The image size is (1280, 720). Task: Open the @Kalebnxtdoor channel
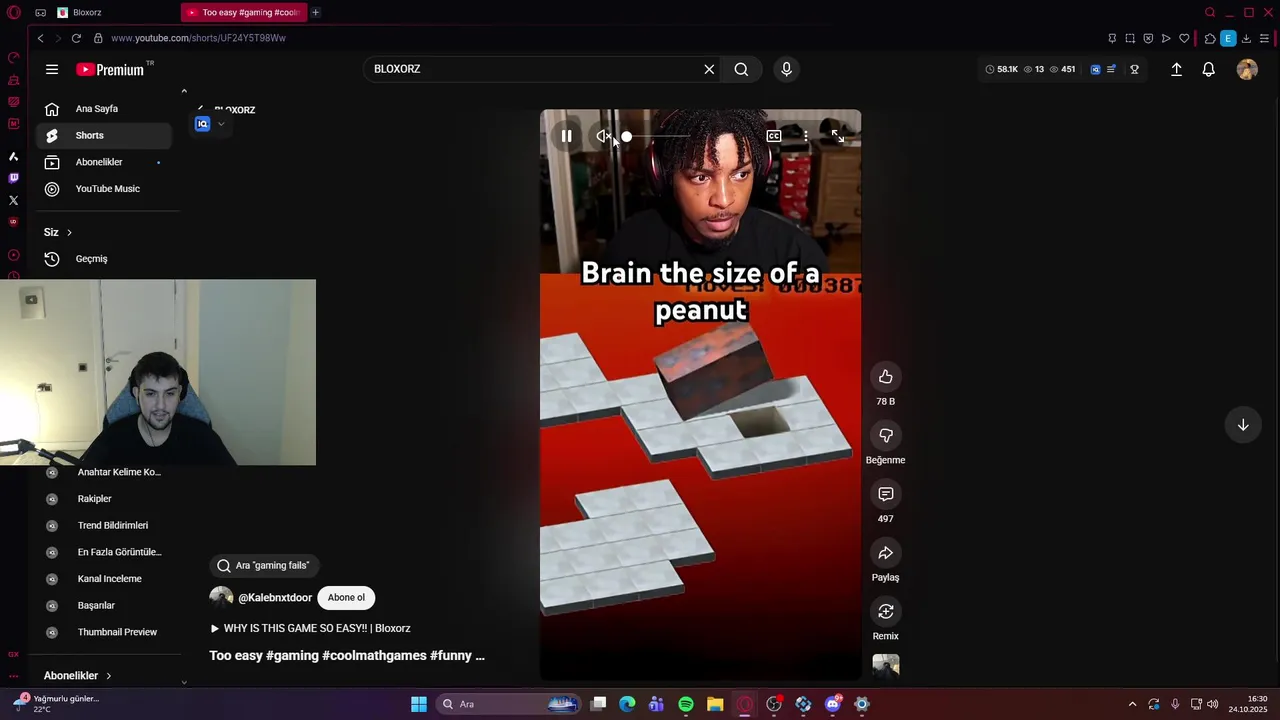[x=275, y=598]
